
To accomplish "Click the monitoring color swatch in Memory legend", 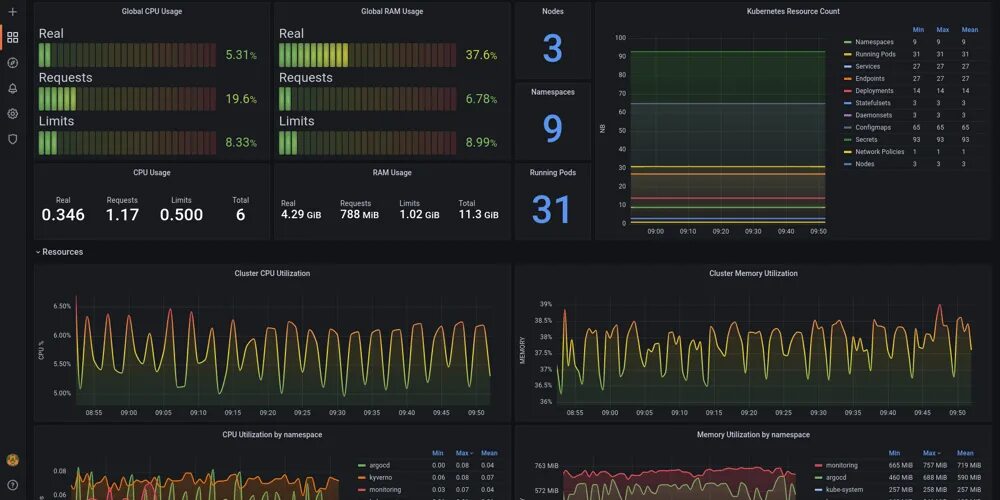I will pyautogui.click(x=818, y=466).
